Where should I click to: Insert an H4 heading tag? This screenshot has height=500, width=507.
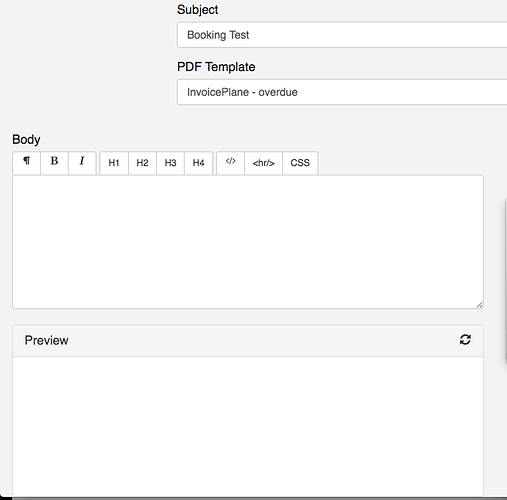click(198, 163)
